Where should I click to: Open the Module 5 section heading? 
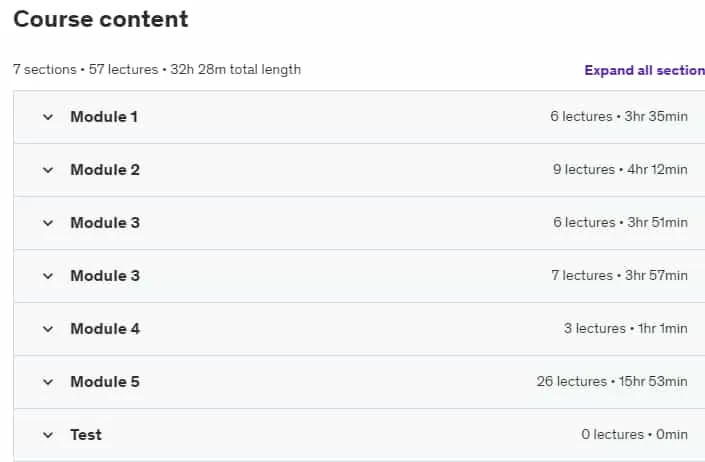[105, 382]
